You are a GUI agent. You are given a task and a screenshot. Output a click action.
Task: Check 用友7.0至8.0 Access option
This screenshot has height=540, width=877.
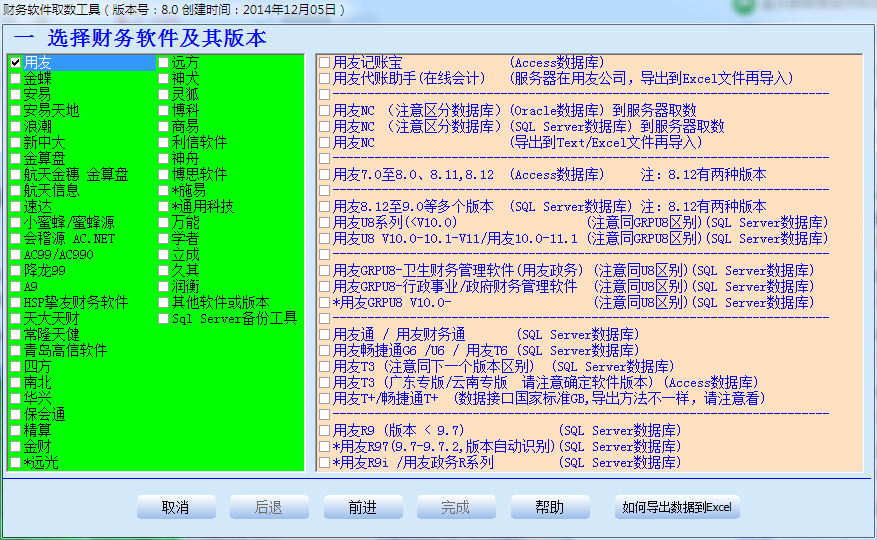[x=324, y=175]
